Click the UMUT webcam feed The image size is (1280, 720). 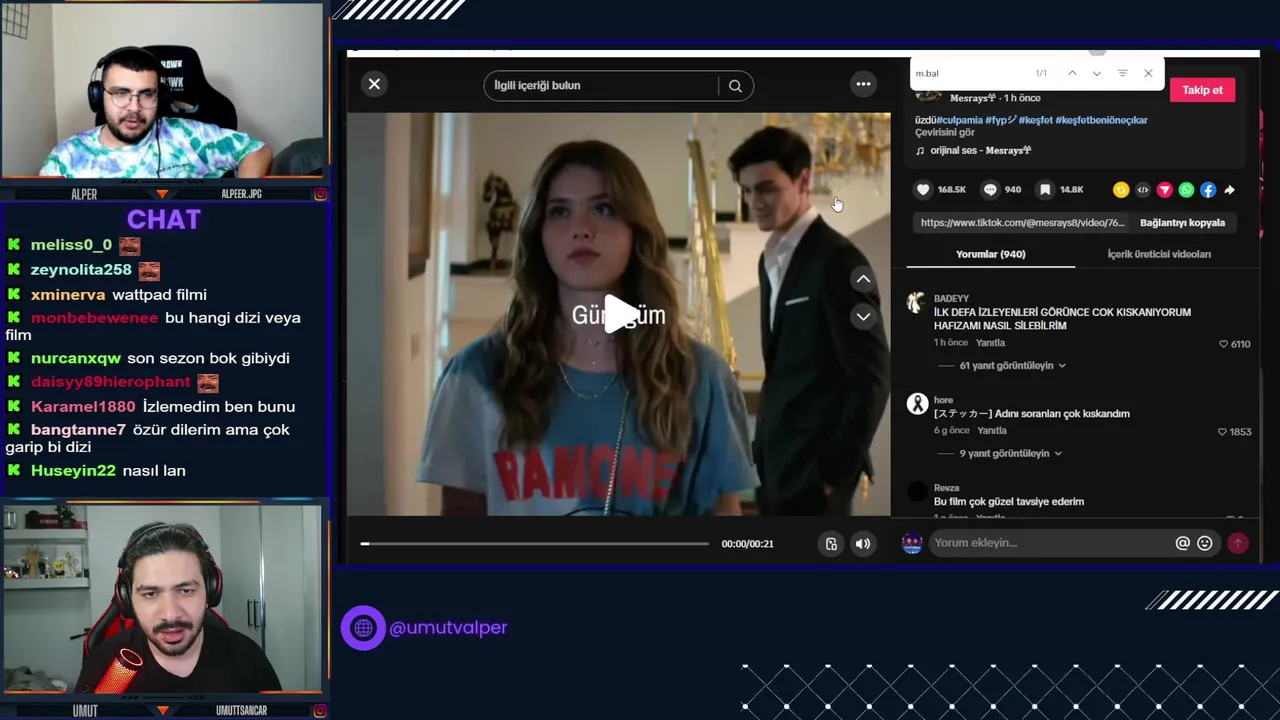(x=162, y=598)
